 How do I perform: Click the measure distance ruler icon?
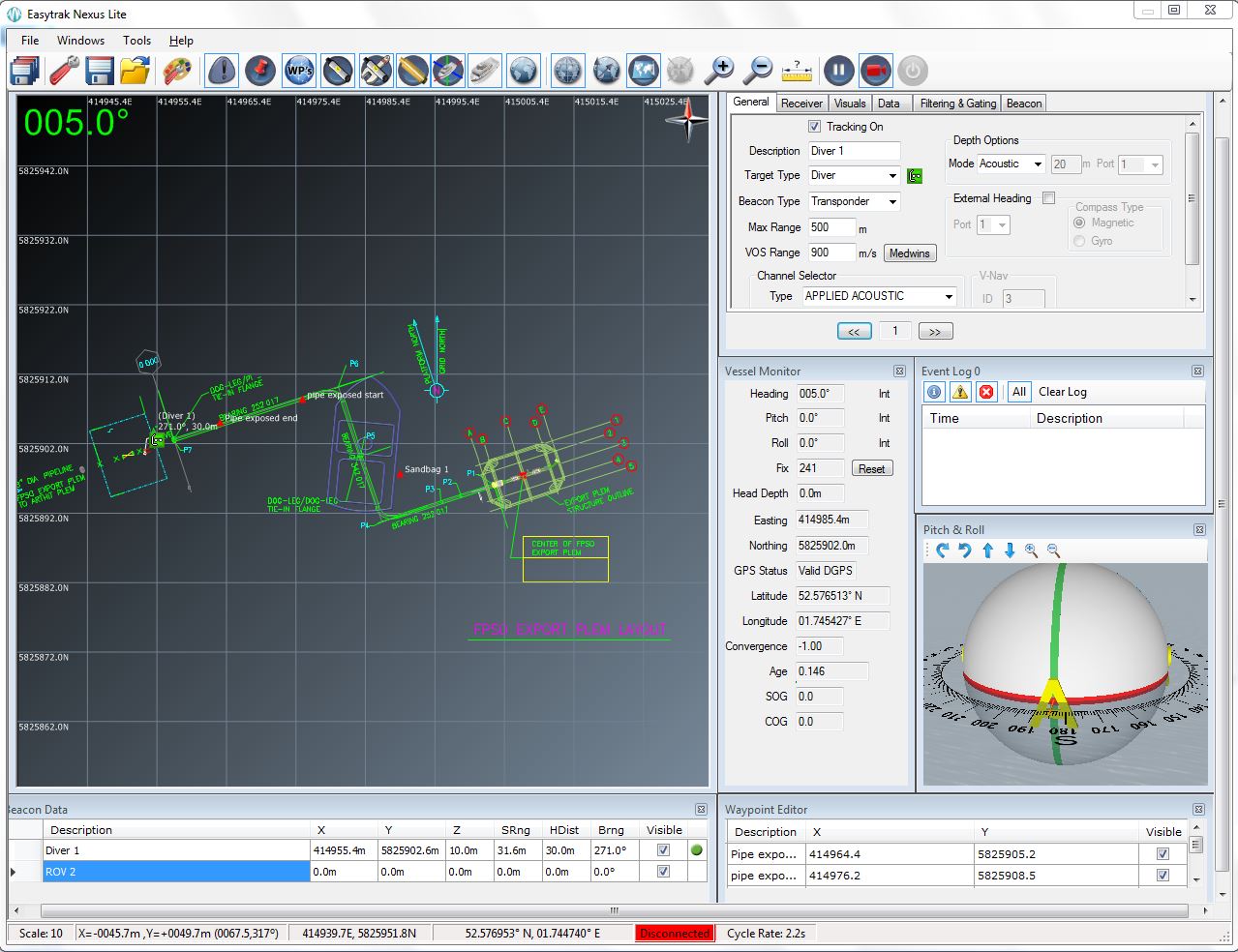pos(796,71)
